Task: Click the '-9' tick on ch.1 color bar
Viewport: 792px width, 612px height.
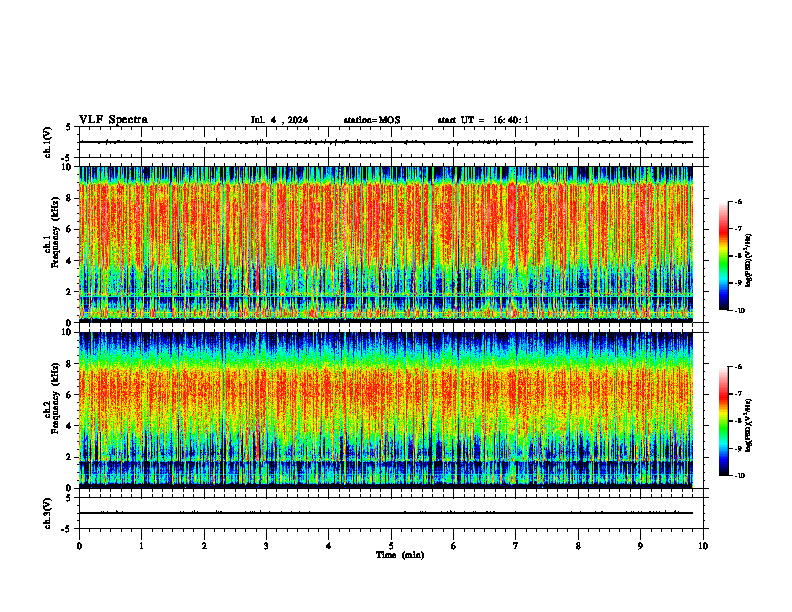Action: pyautogui.click(x=739, y=283)
